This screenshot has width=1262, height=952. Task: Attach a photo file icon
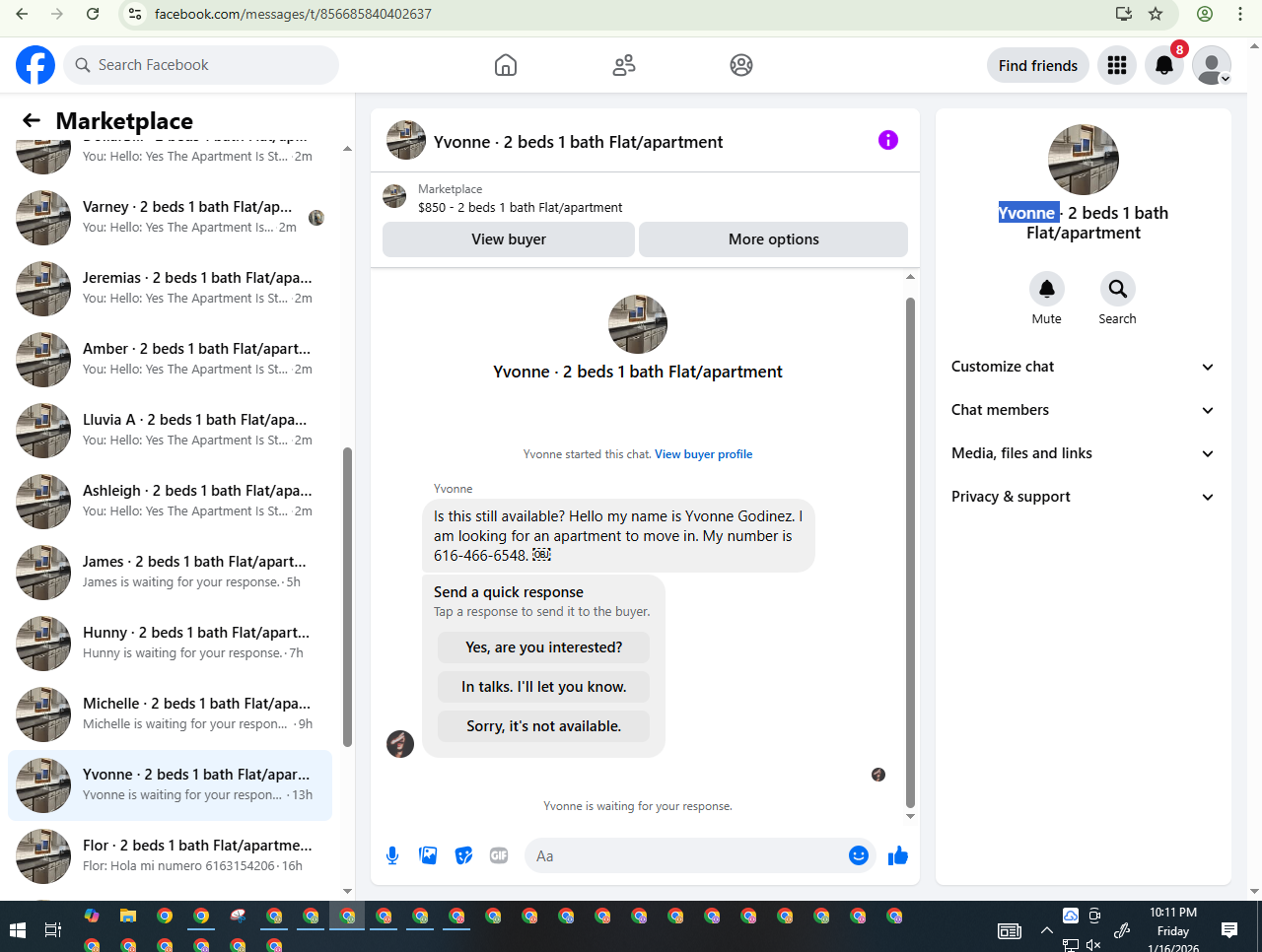(428, 855)
